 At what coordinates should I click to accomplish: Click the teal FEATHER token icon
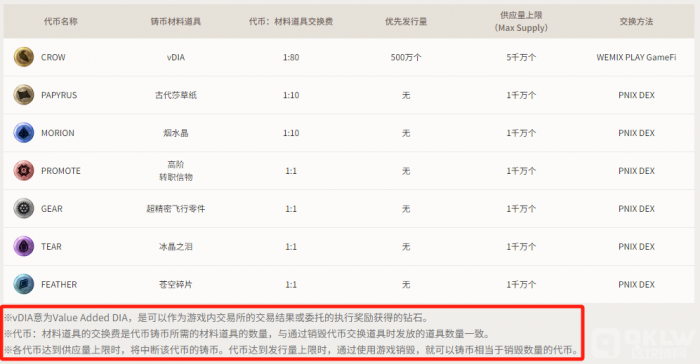(x=24, y=285)
